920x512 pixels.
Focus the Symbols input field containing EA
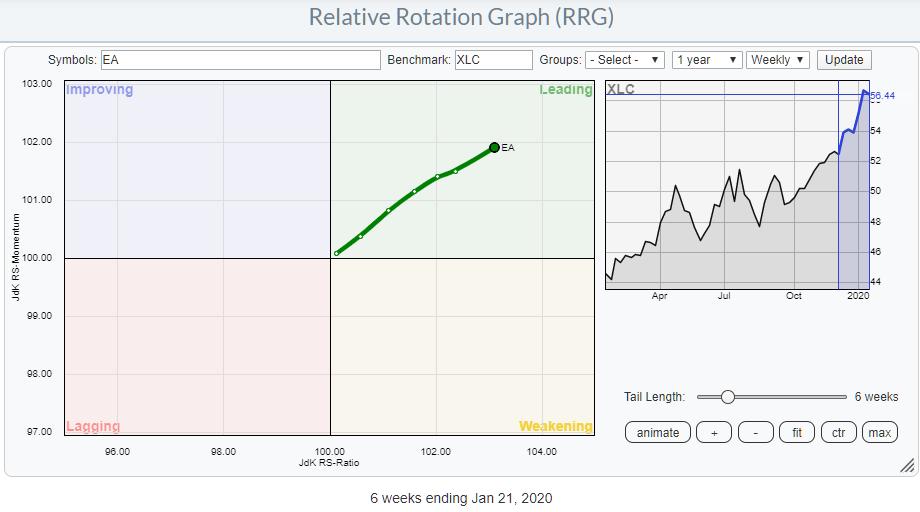click(240, 60)
